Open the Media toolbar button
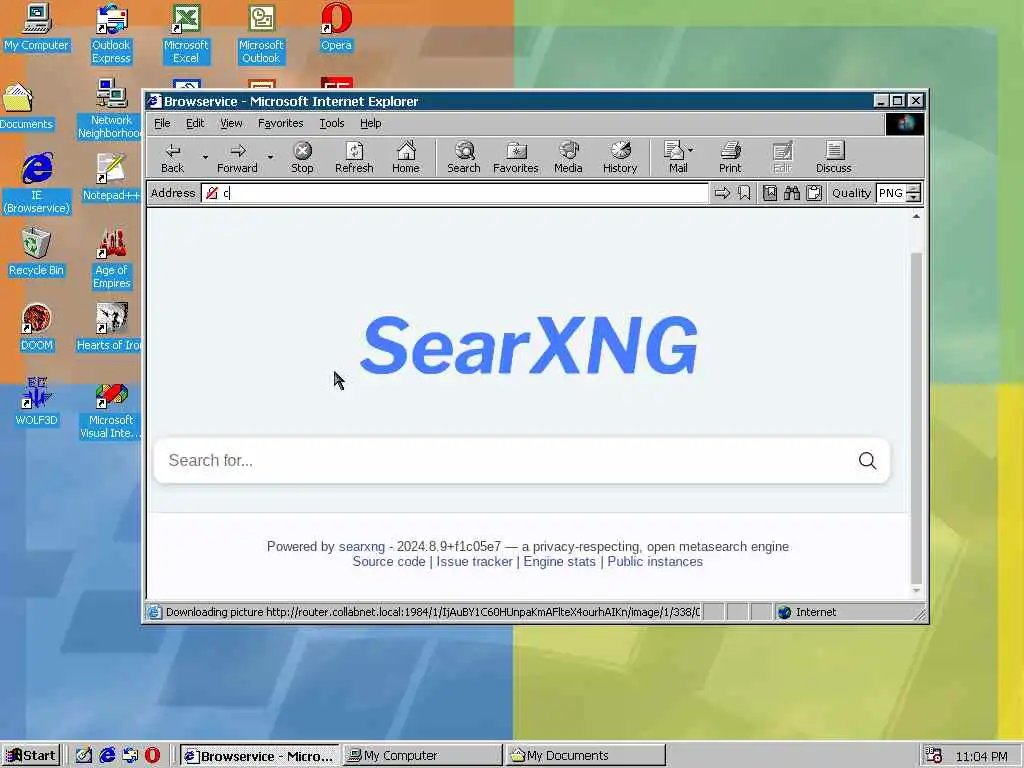 568,157
